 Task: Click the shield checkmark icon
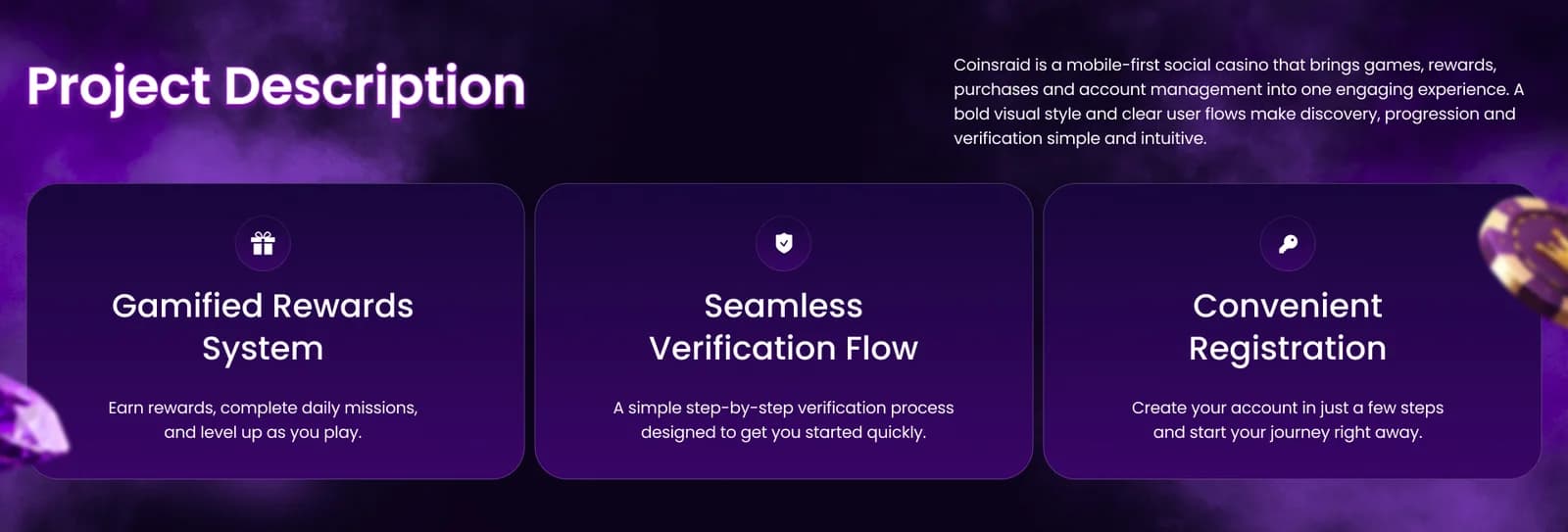pyautogui.click(x=783, y=243)
